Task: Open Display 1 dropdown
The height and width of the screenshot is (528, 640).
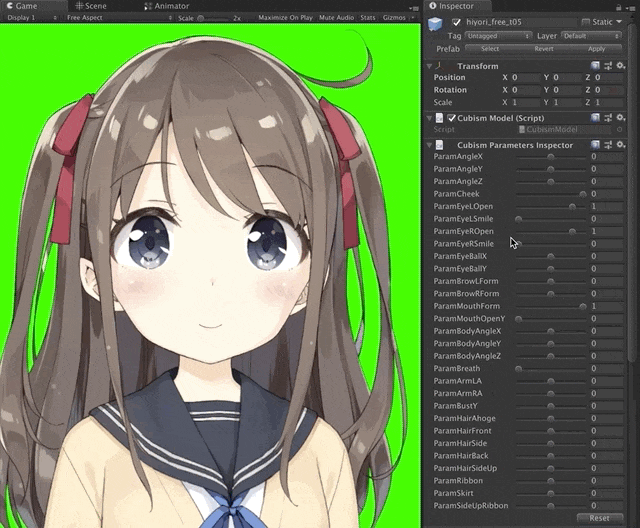Action: point(32,18)
